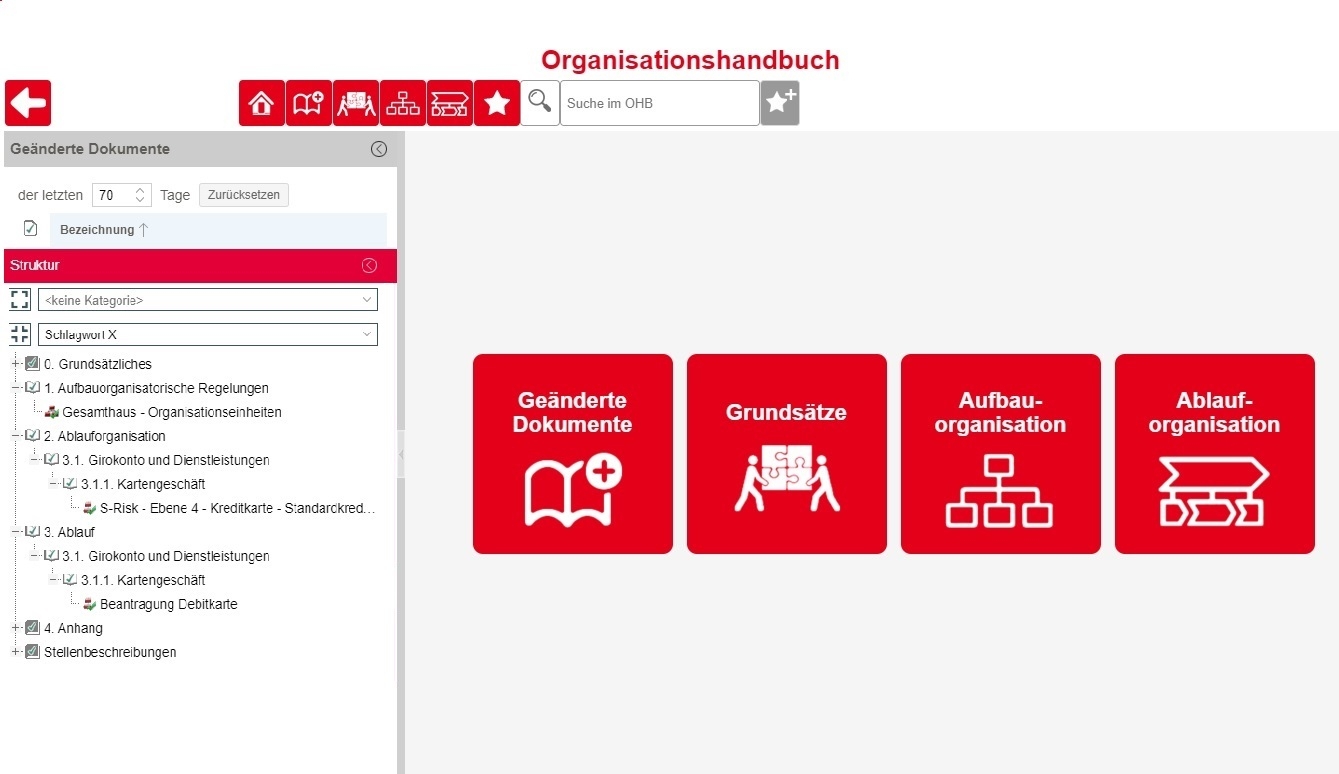The height and width of the screenshot is (774, 1339).
Task: Click the folder icon of 0. Grundsätzliches
Action: point(32,364)
